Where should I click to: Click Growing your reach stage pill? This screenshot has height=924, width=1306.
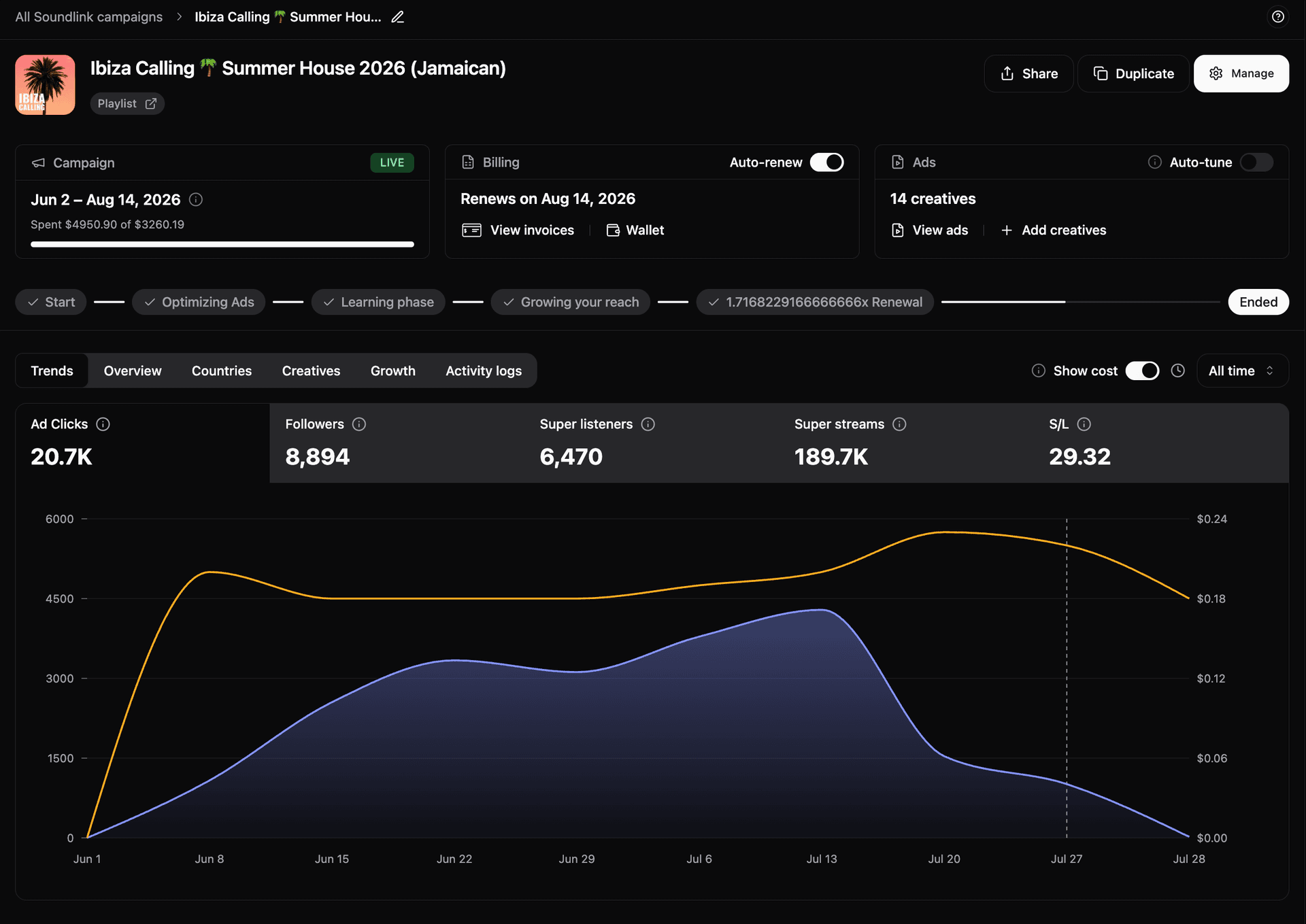tap(571, 302)
